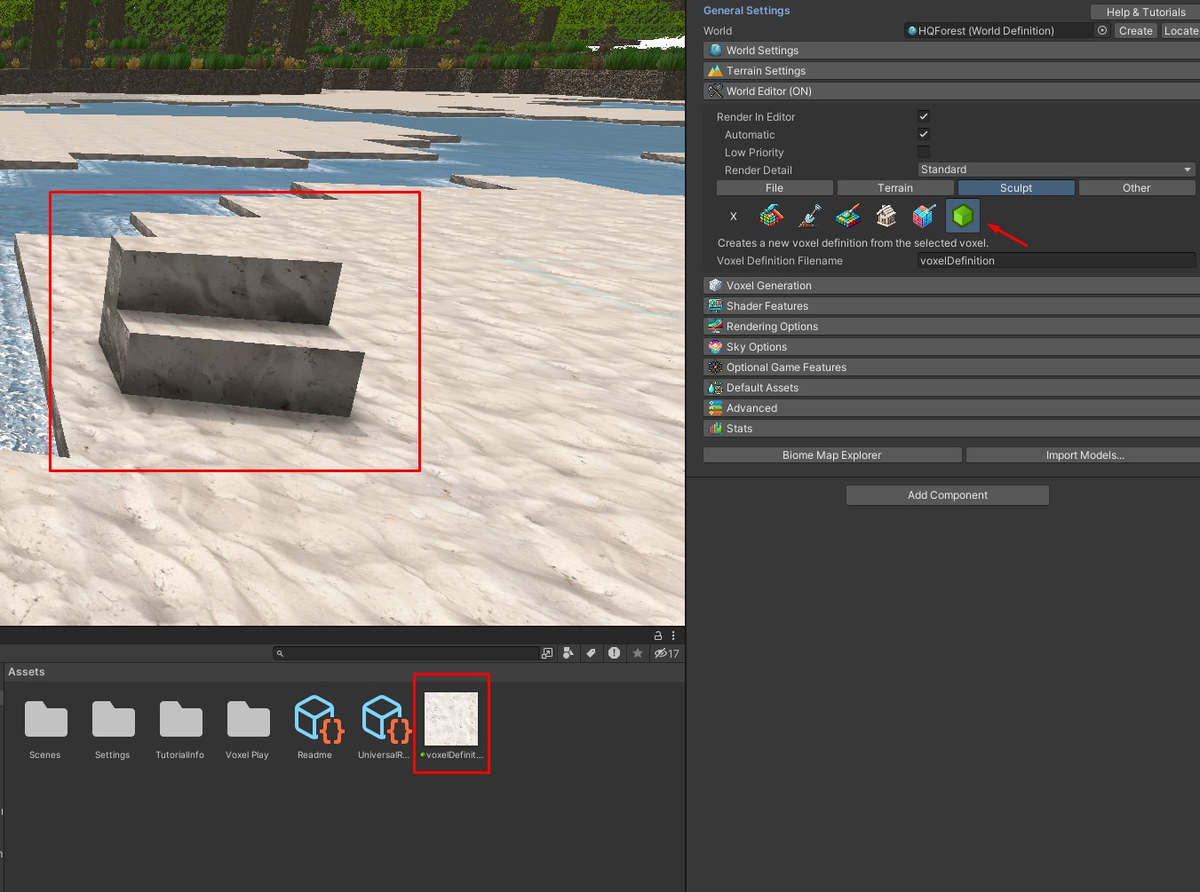Toggle scene visibility count showing 17 hidden items
The width and height of the screenshot is (1200, 892).
tap(666, 653)
